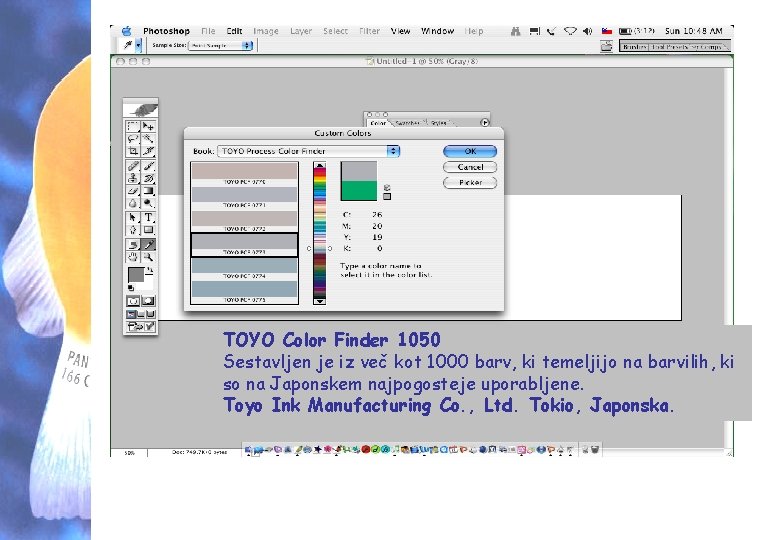Open the View menu
The image size is (780, 540).
tap(400, 31)
